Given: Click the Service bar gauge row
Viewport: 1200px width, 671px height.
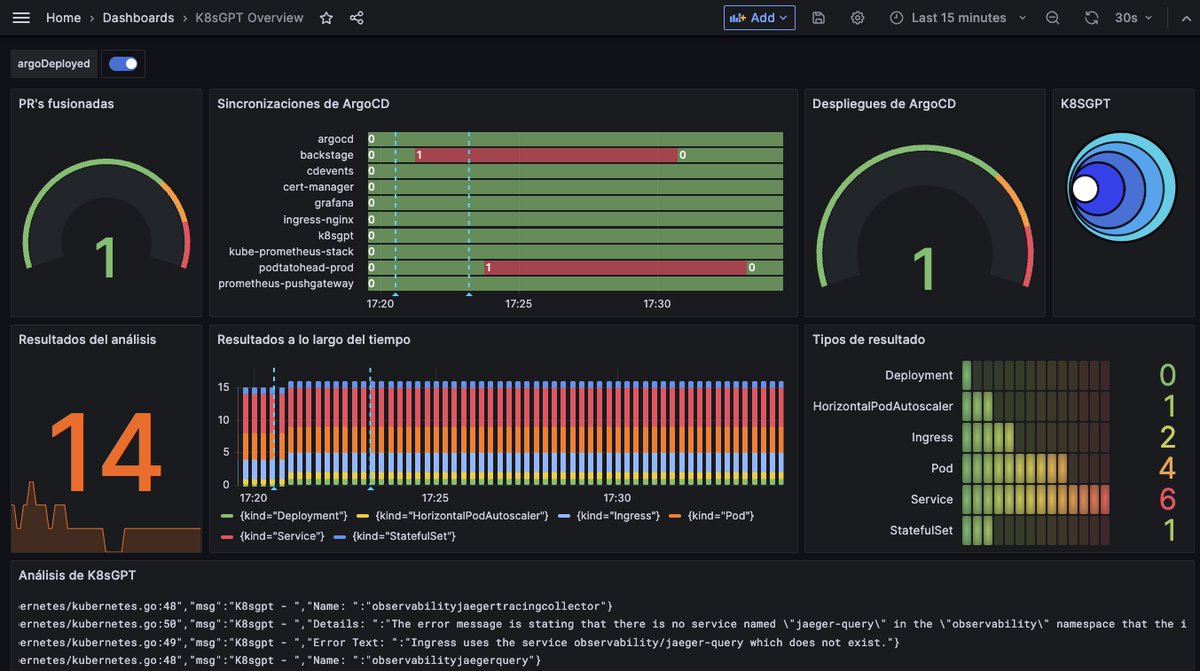Looking at the screenshot, I should tap(1036, 499).
